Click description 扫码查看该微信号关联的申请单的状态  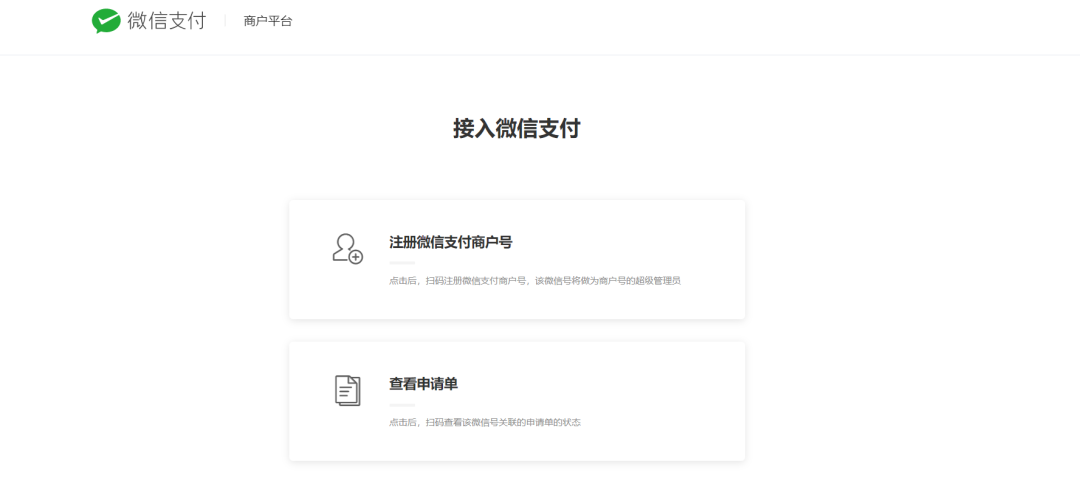[x=503, y=422]
